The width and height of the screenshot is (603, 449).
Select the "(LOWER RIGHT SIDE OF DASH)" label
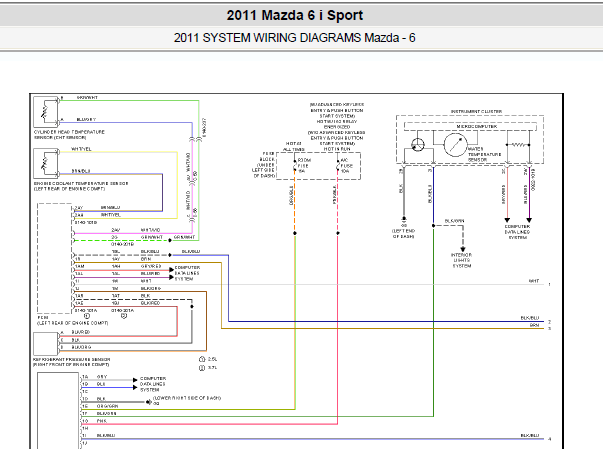(x=187, y=398)
